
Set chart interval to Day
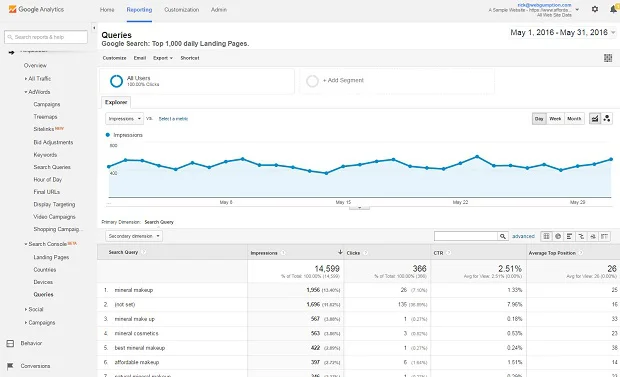tap(539, 119)
